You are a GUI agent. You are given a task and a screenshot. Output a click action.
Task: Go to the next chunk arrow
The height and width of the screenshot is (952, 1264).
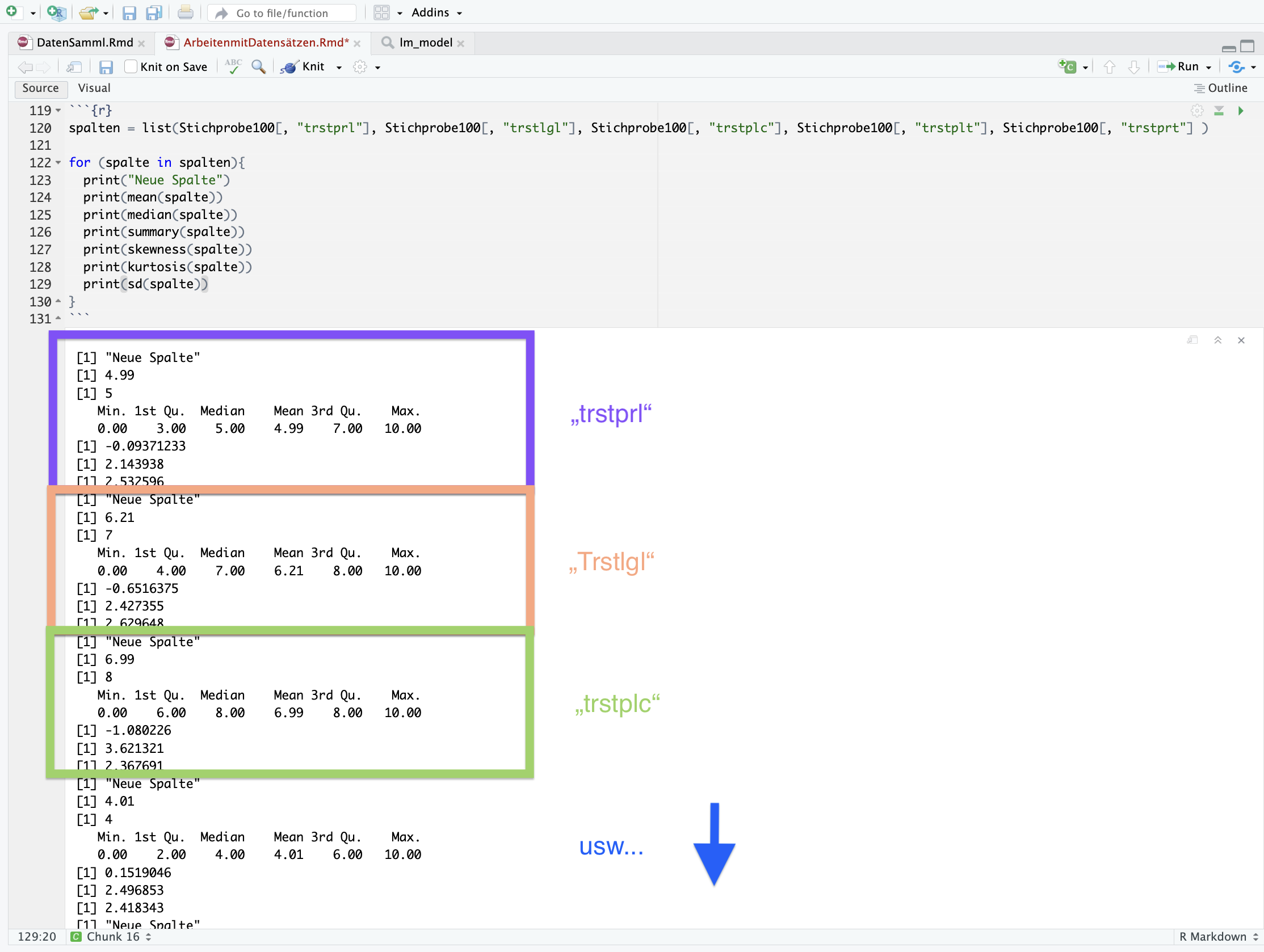coord(1133,68)
